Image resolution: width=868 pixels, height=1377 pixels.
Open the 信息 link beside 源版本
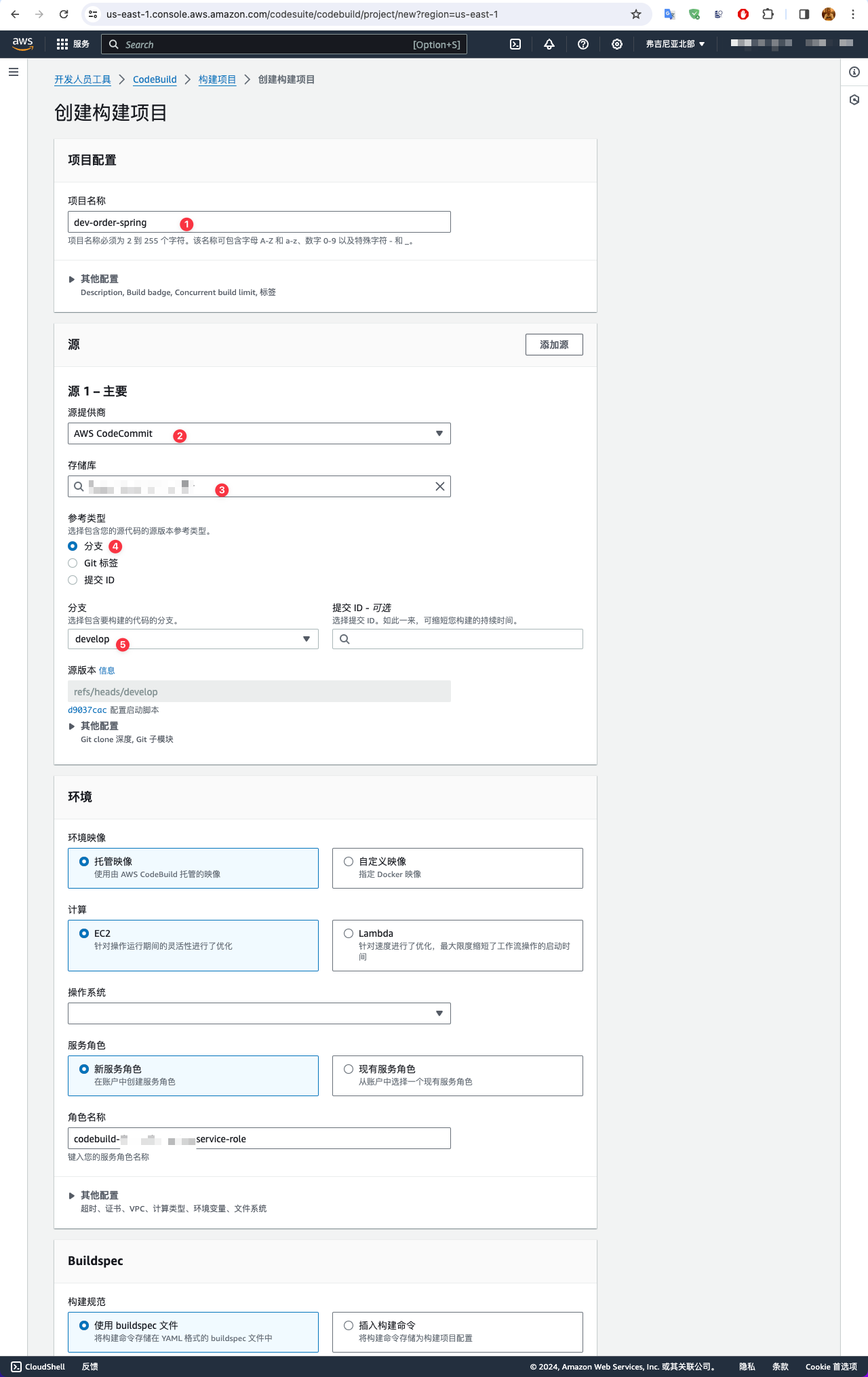[x=107, y=670]
